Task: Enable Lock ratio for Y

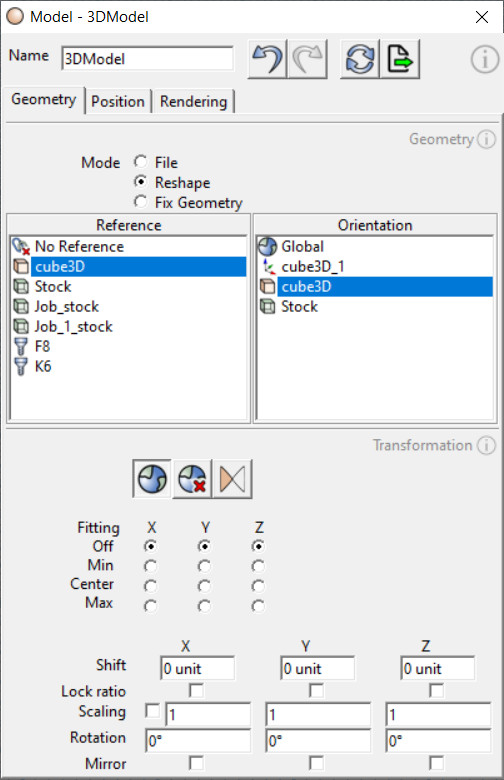Action: pyautogui.click(x=316, y=690)
